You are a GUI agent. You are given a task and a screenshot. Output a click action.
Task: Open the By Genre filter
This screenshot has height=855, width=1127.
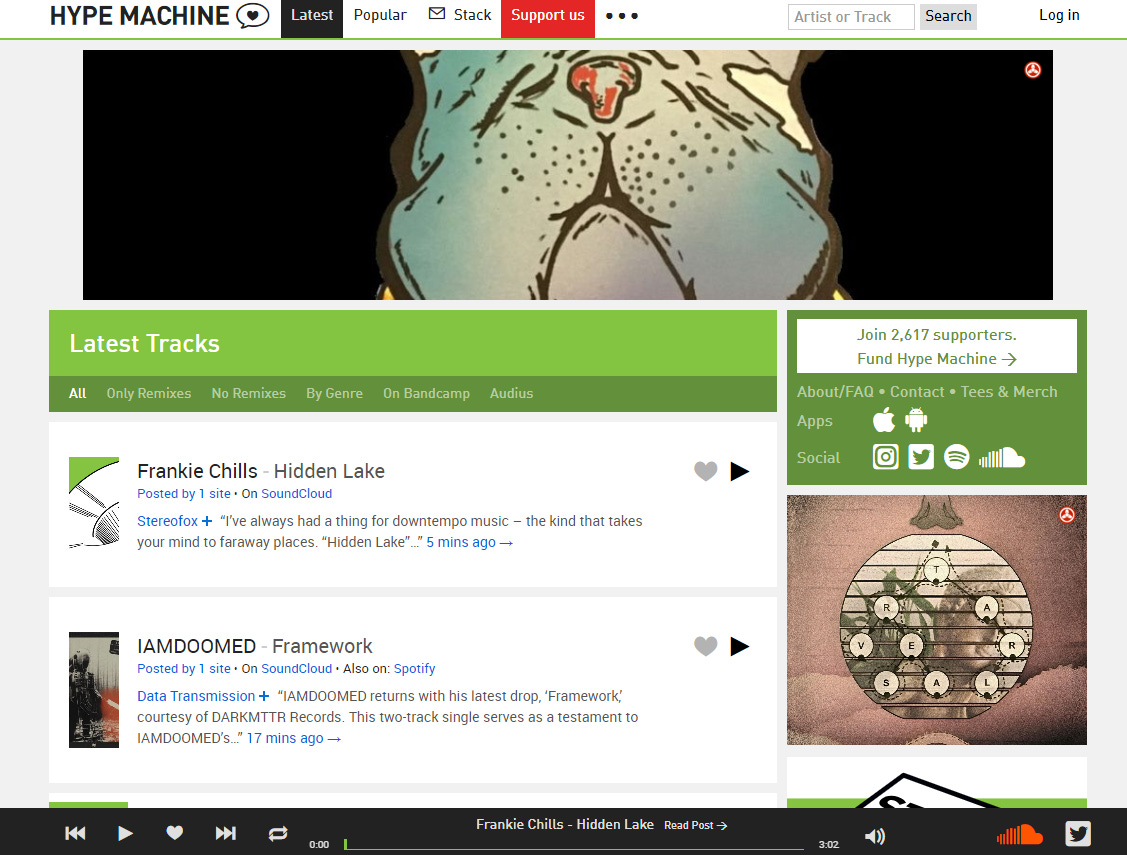pyautogui.click(x=334, y=393)
